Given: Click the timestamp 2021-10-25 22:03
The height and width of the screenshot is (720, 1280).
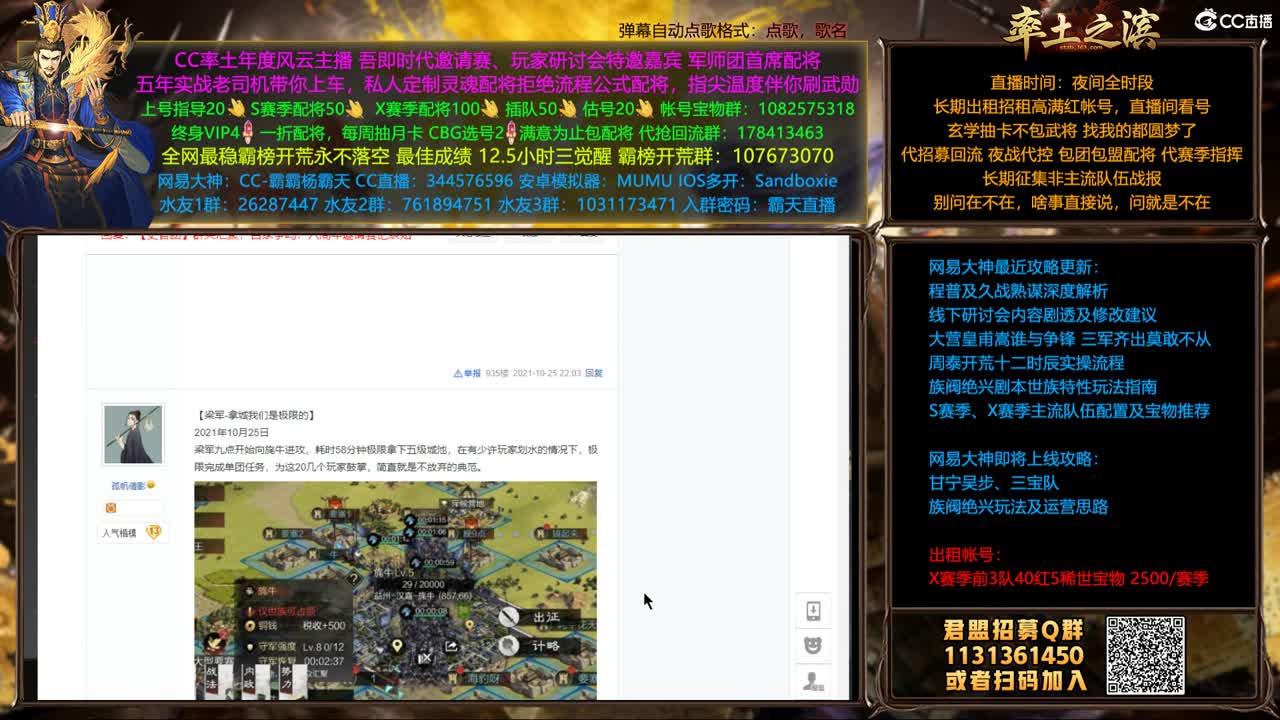Looking at the screenshot, I should (x=546, y=373).
